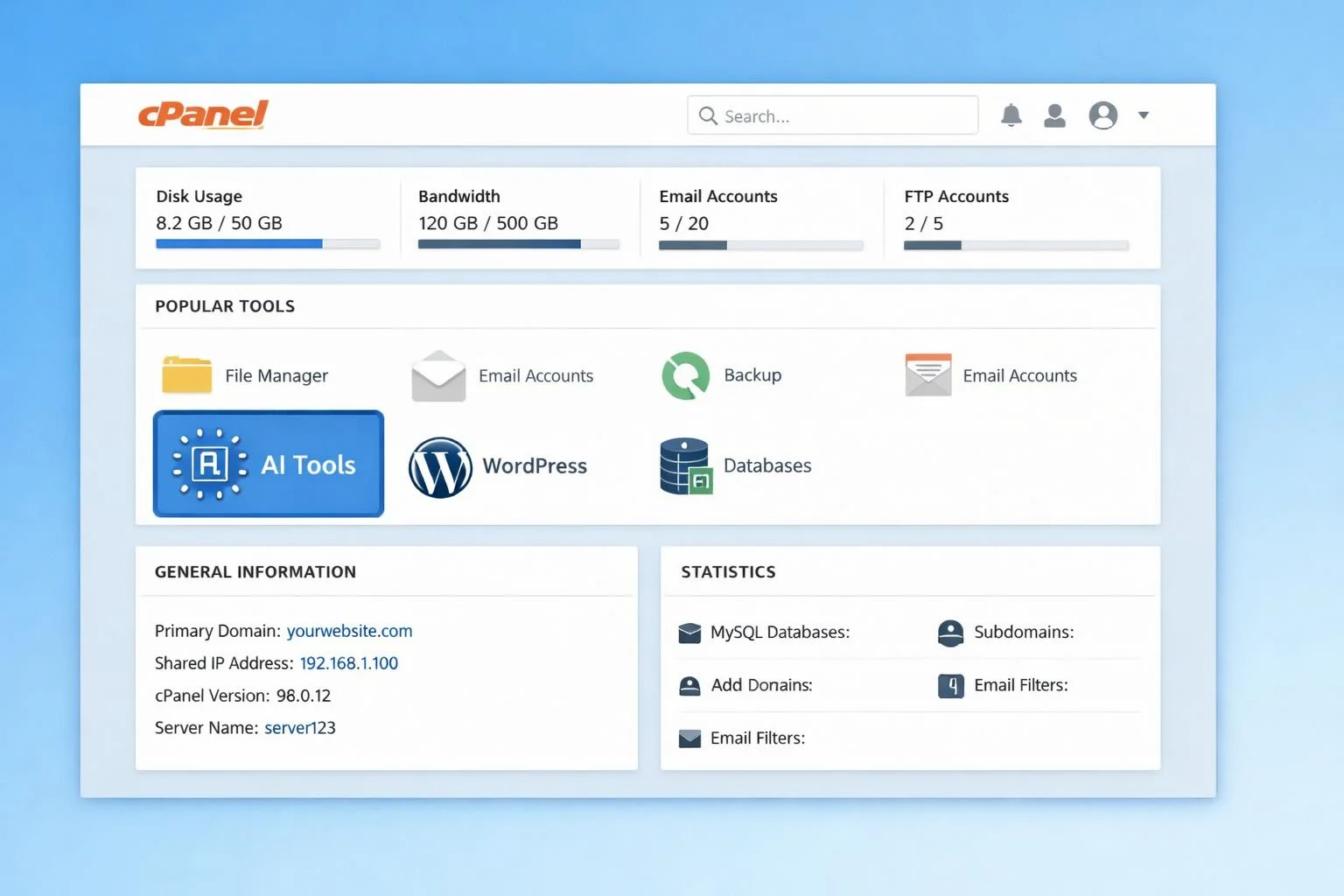Click the MySQL Databases label
This screenshot has height=896, width=1344.
click(x=780, y=633)
